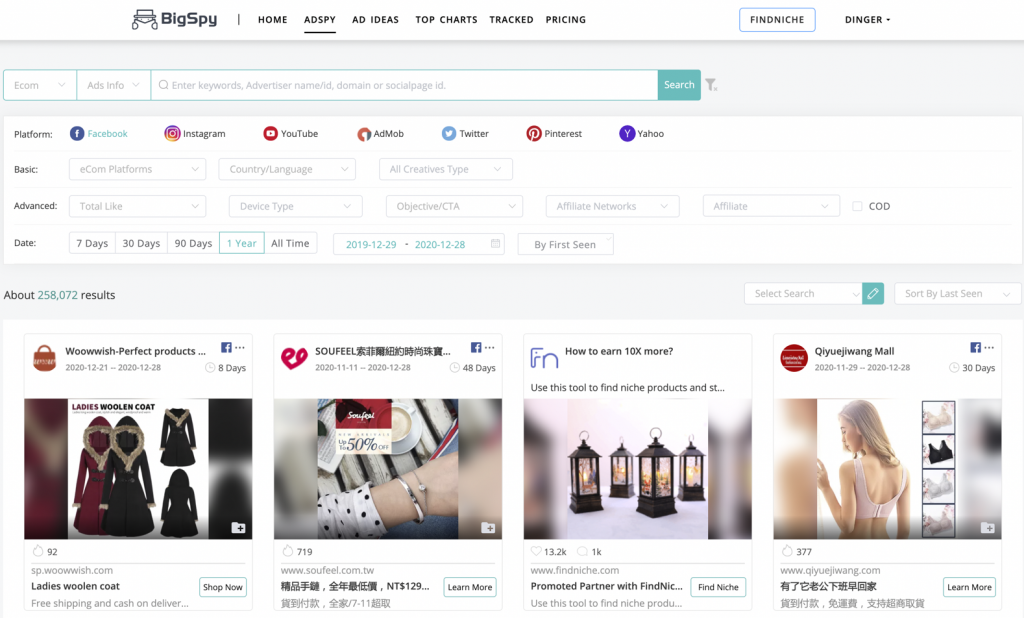Click Learn More on Qiyuejiwang ad
The width and height of the screenshot is (1024, 618).
969,587
